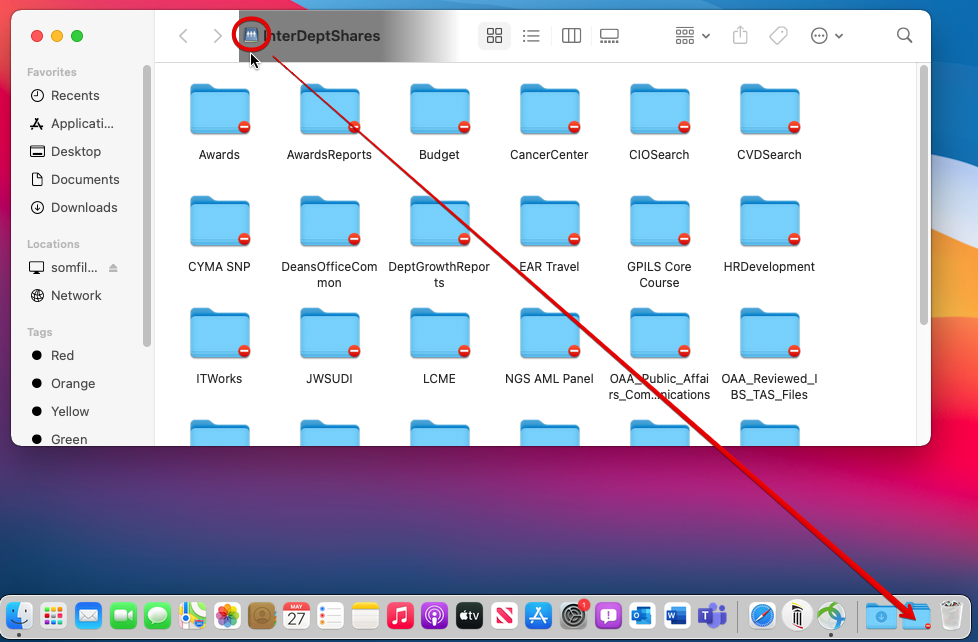Switch to gallery view
The width and height of the screenshot is (978, 642).
(x=609, y=36)
